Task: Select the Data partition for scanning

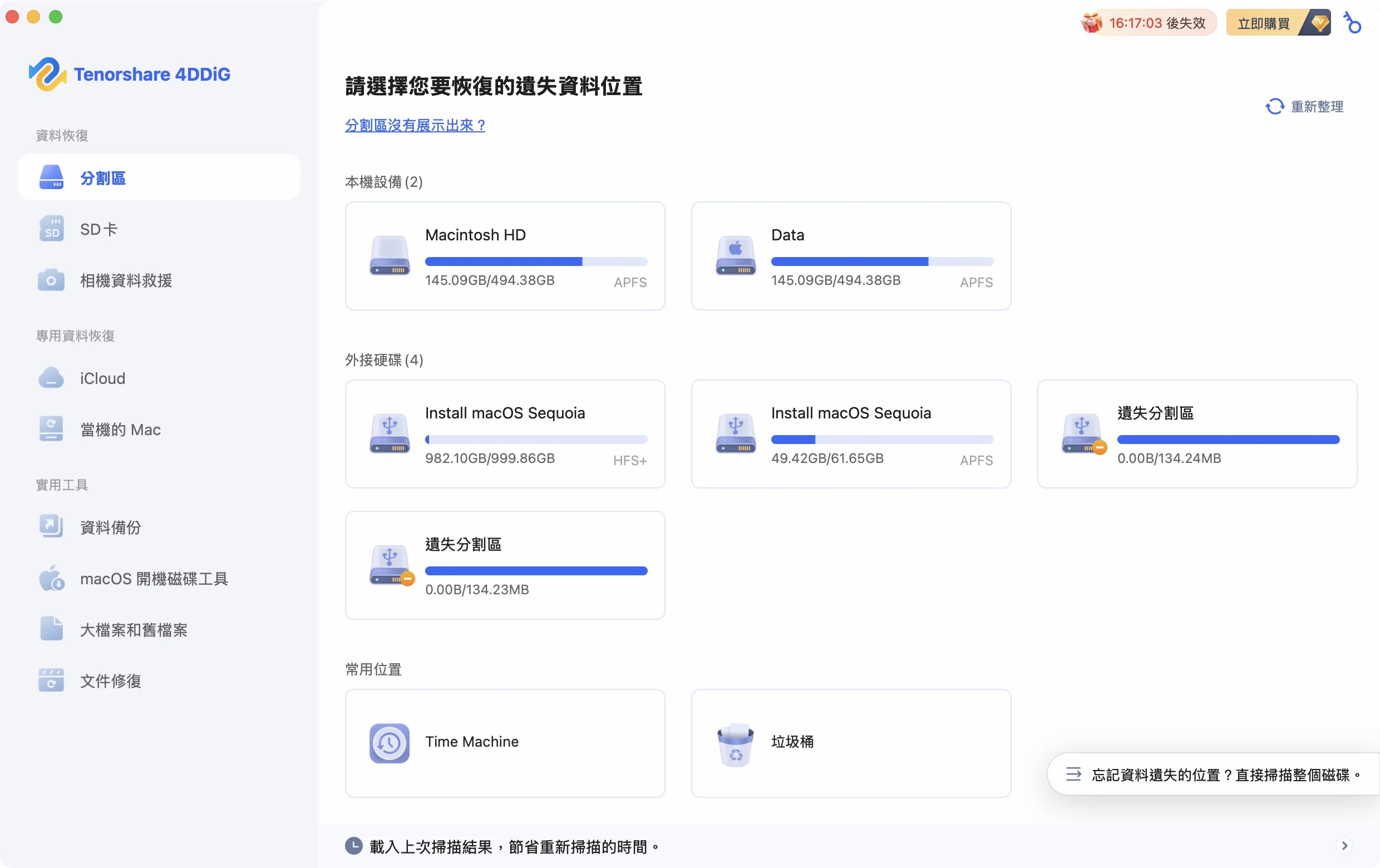Action: [850, 256]
